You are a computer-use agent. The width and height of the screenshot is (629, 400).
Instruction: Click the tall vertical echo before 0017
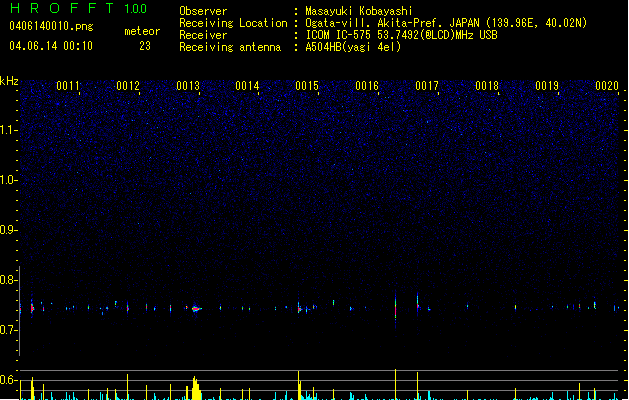pos(396,309)
